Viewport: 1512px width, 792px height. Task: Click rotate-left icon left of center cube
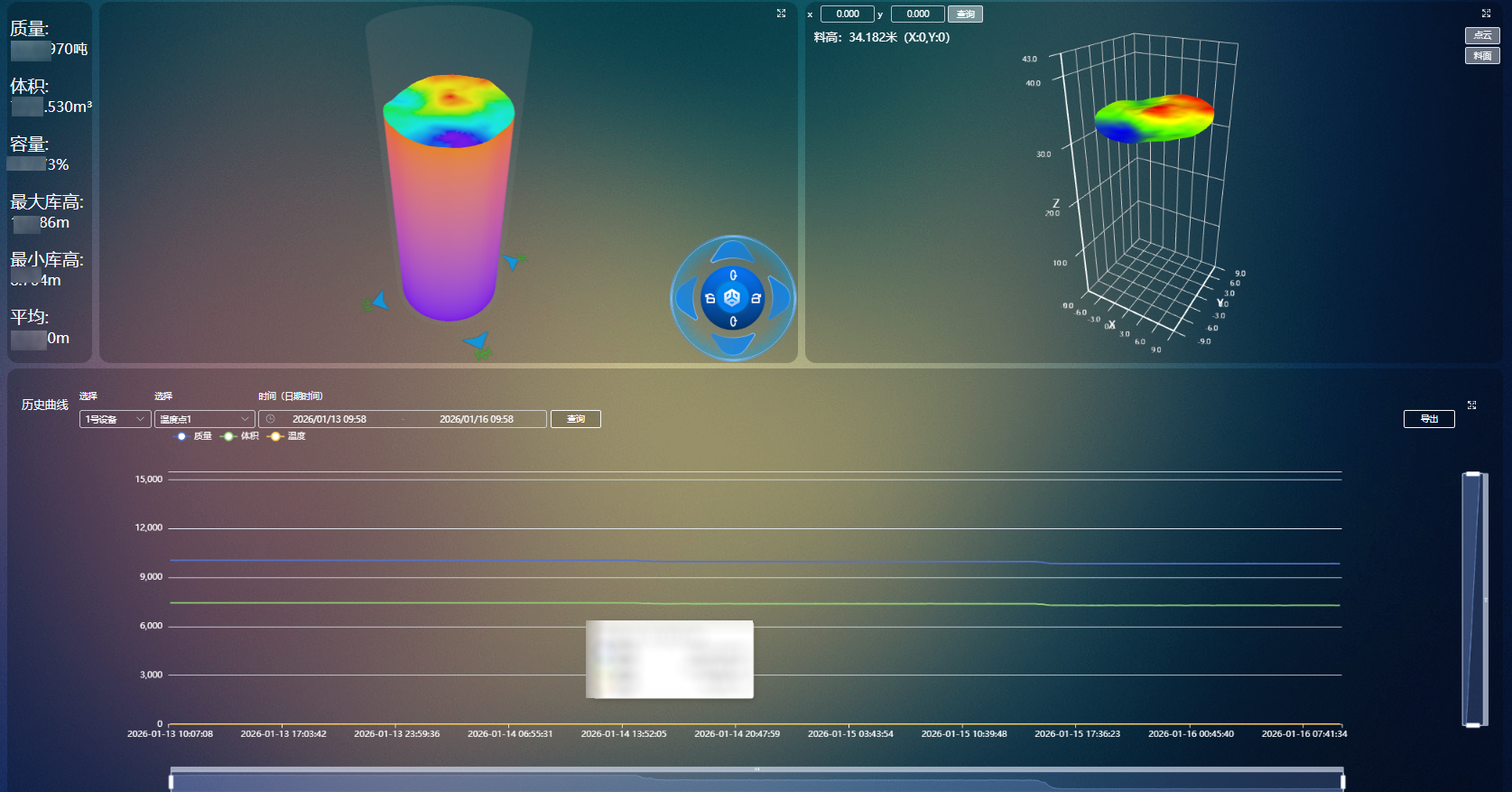click(710, 298)
